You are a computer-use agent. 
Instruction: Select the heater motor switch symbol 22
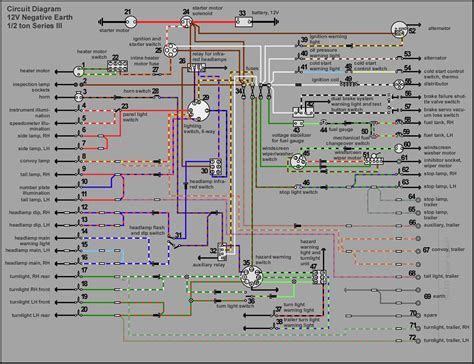tap(117, 66)
